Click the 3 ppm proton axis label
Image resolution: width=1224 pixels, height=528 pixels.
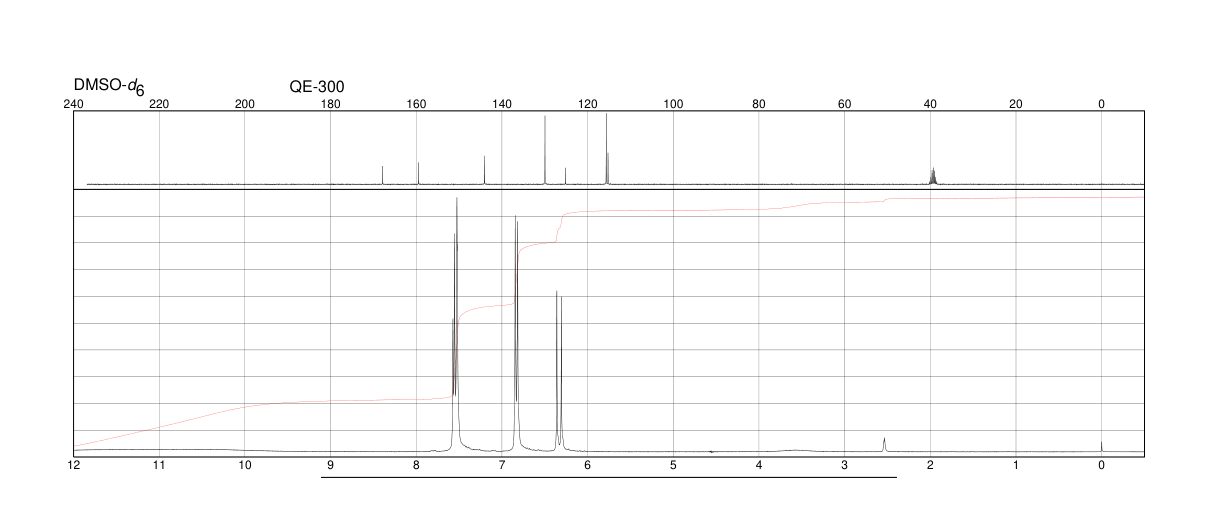click(x=845, y=465)
